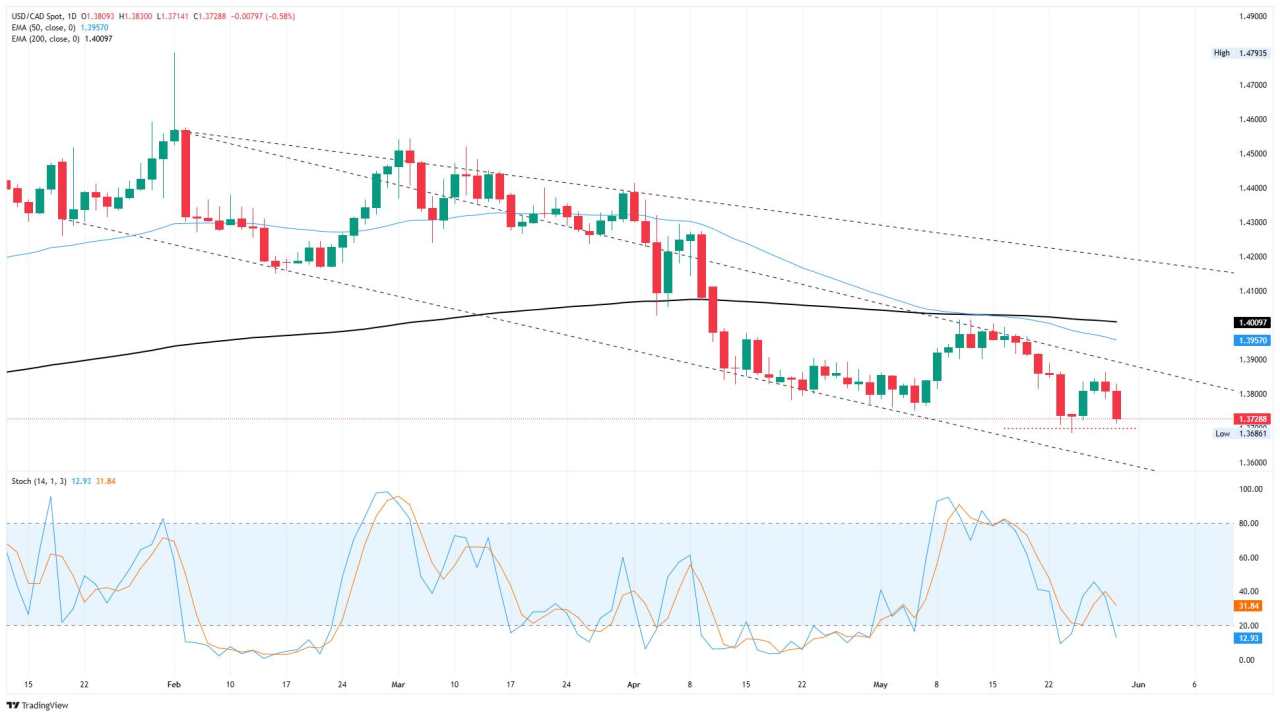Click the 1.45000 level on the price axis
This screenshot has width=1280, height=717.
point(1254,153)
